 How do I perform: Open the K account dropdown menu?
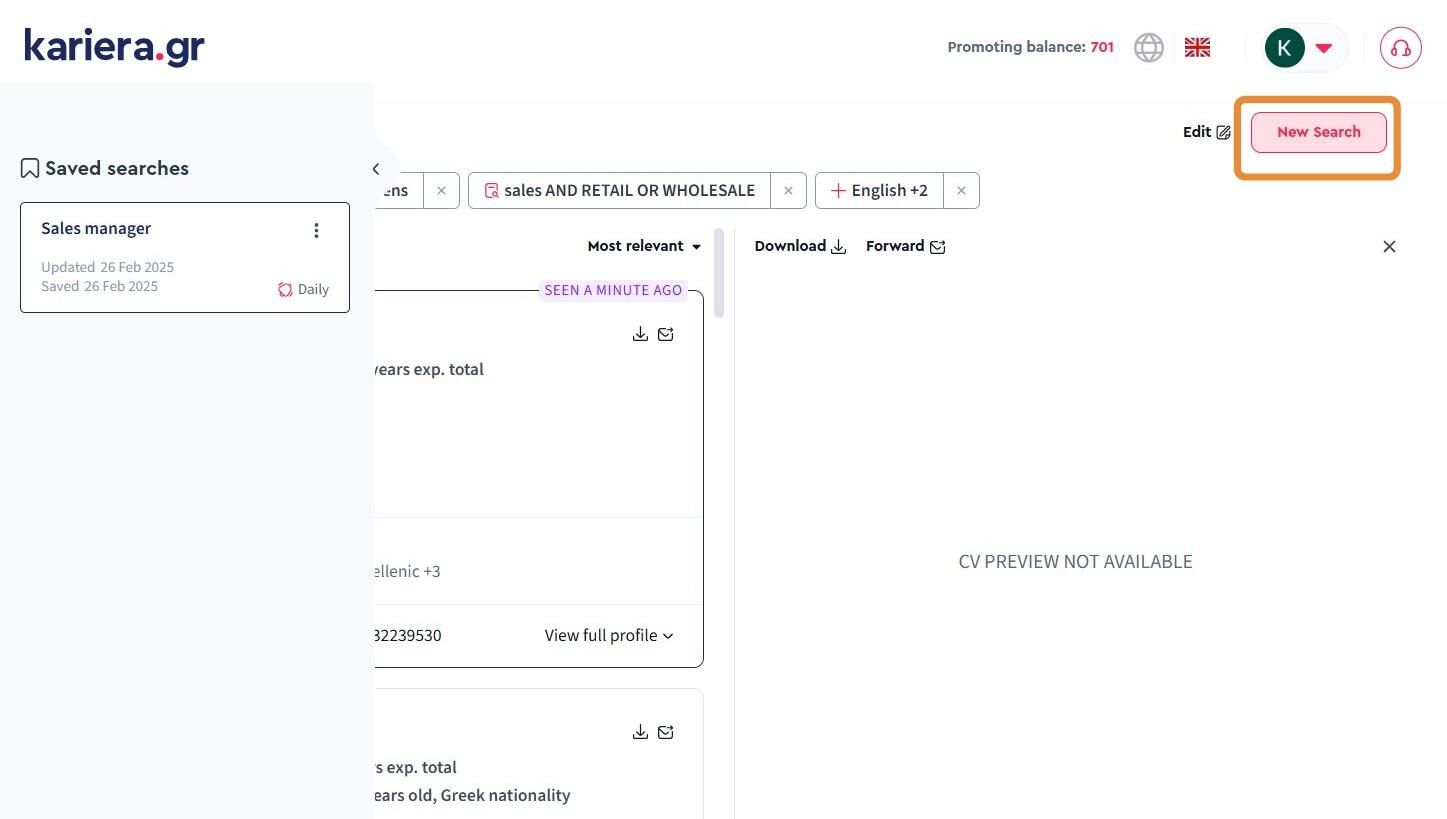click(x=1303, y=47)
